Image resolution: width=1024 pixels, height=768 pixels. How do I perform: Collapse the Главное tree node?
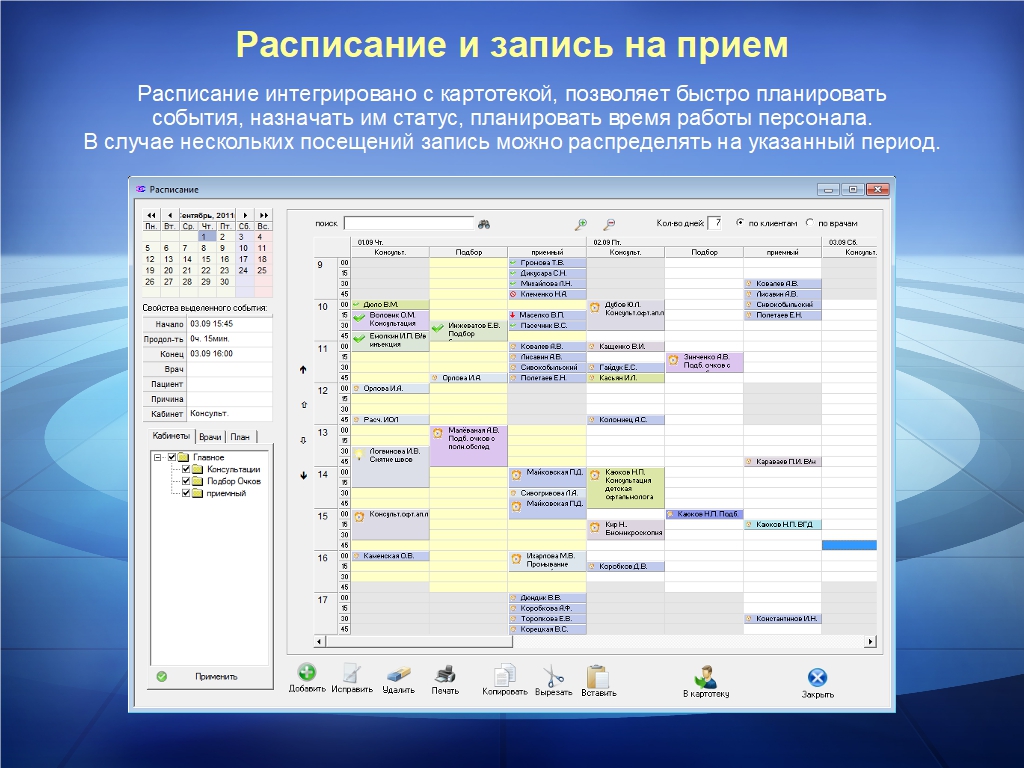[x=157, y=457]
